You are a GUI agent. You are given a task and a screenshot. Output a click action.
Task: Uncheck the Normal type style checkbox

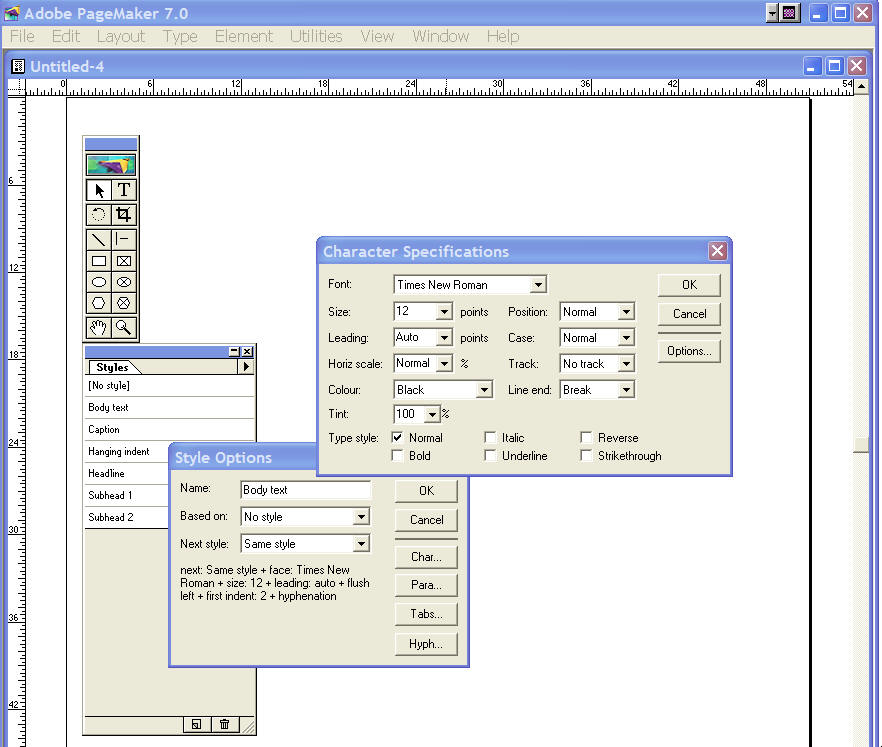[398, 438]
